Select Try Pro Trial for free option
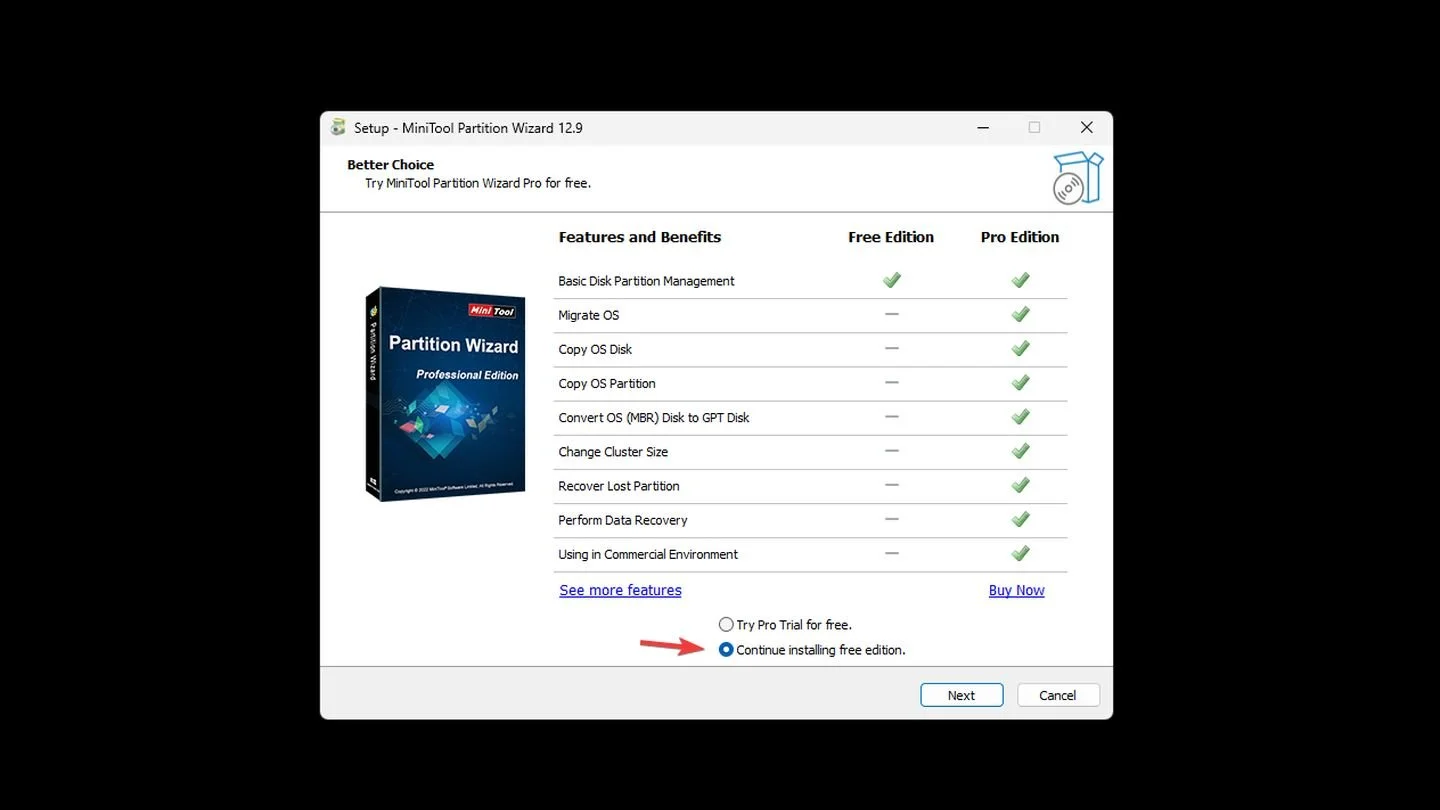Image resolution: width=1440 pixels, height=810 pixels. click(785, 624)
